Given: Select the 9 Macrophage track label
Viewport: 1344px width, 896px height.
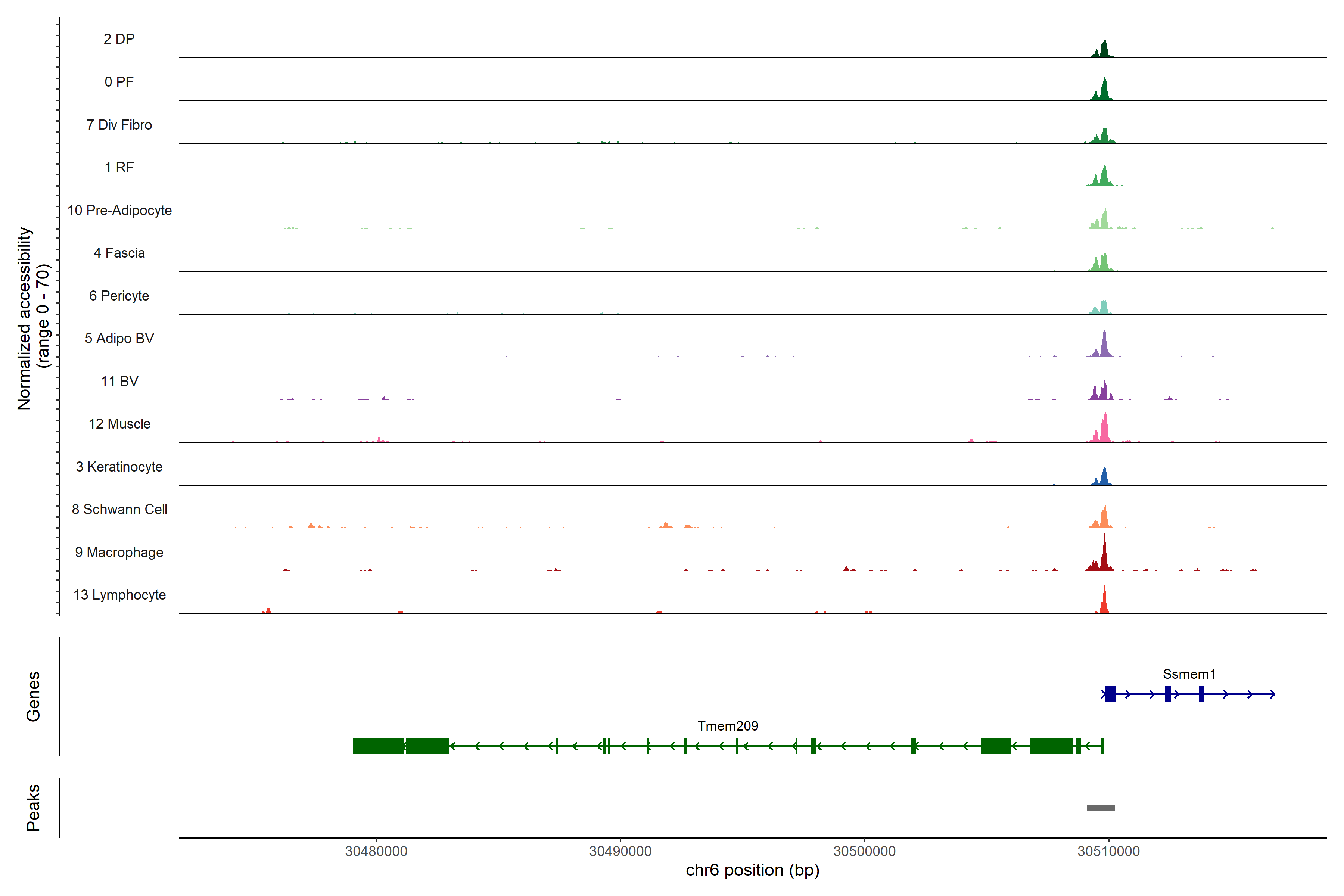Looking at the screenshot, I should click(119, 552).
